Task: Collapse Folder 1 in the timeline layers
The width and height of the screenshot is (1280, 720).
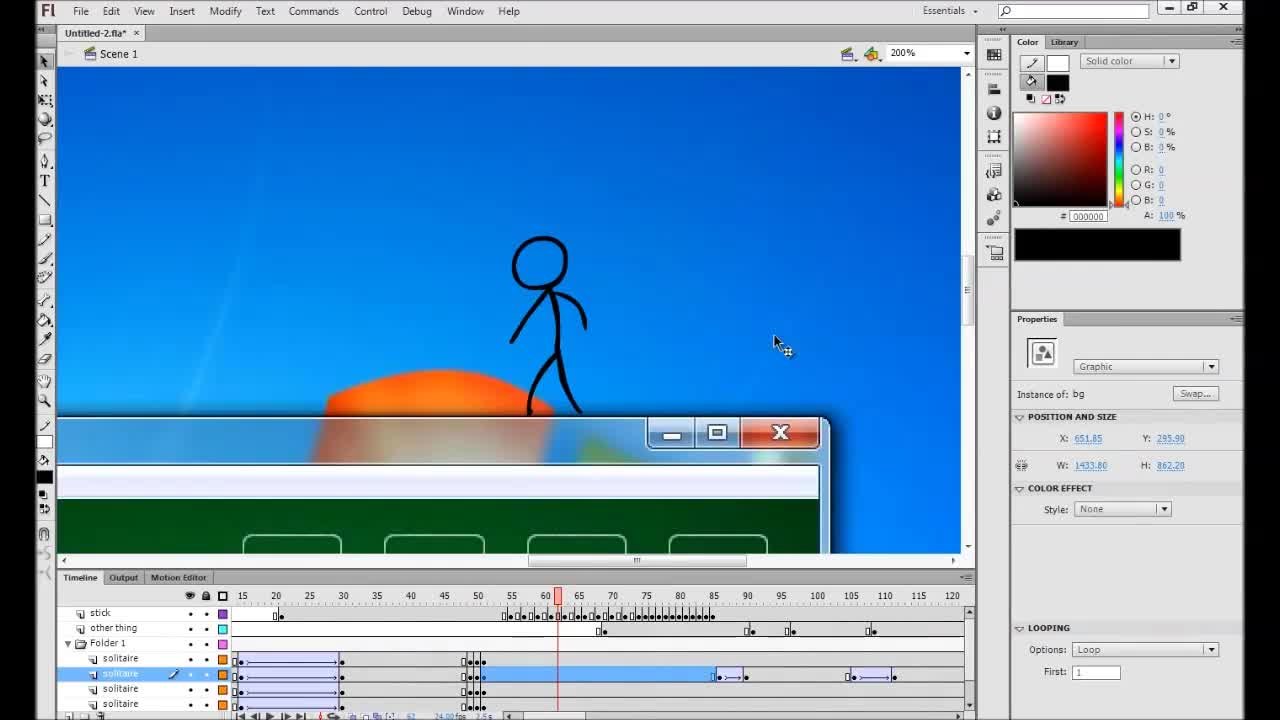Action: [x=68, y=644]
